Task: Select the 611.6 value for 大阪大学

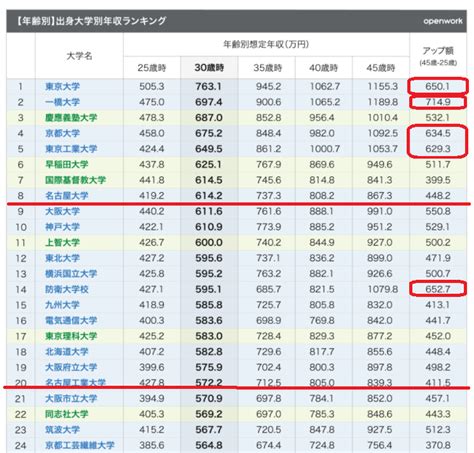Action: tap(209, 211)
